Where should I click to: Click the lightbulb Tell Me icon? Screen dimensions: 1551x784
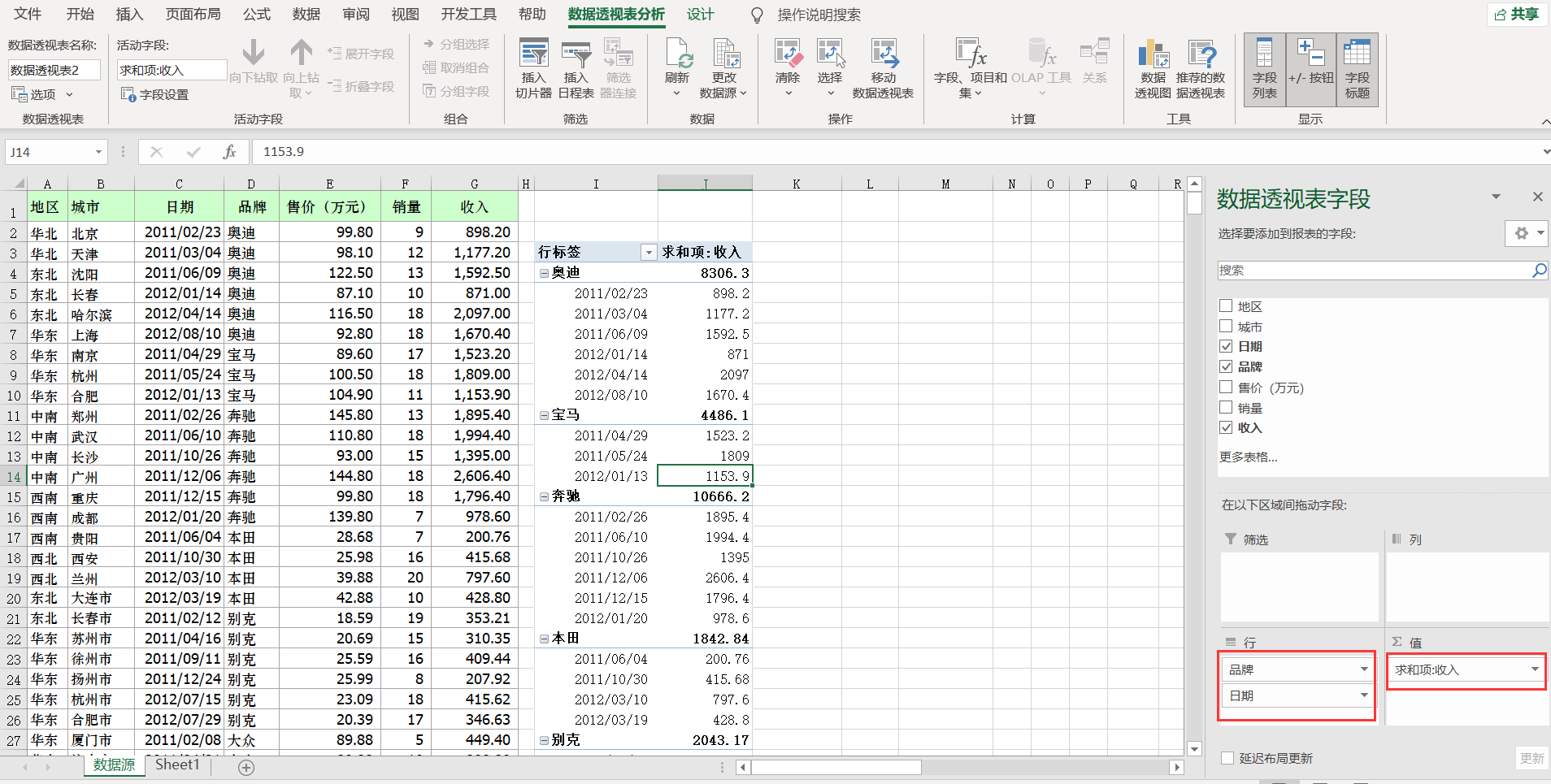coord(757,15)
